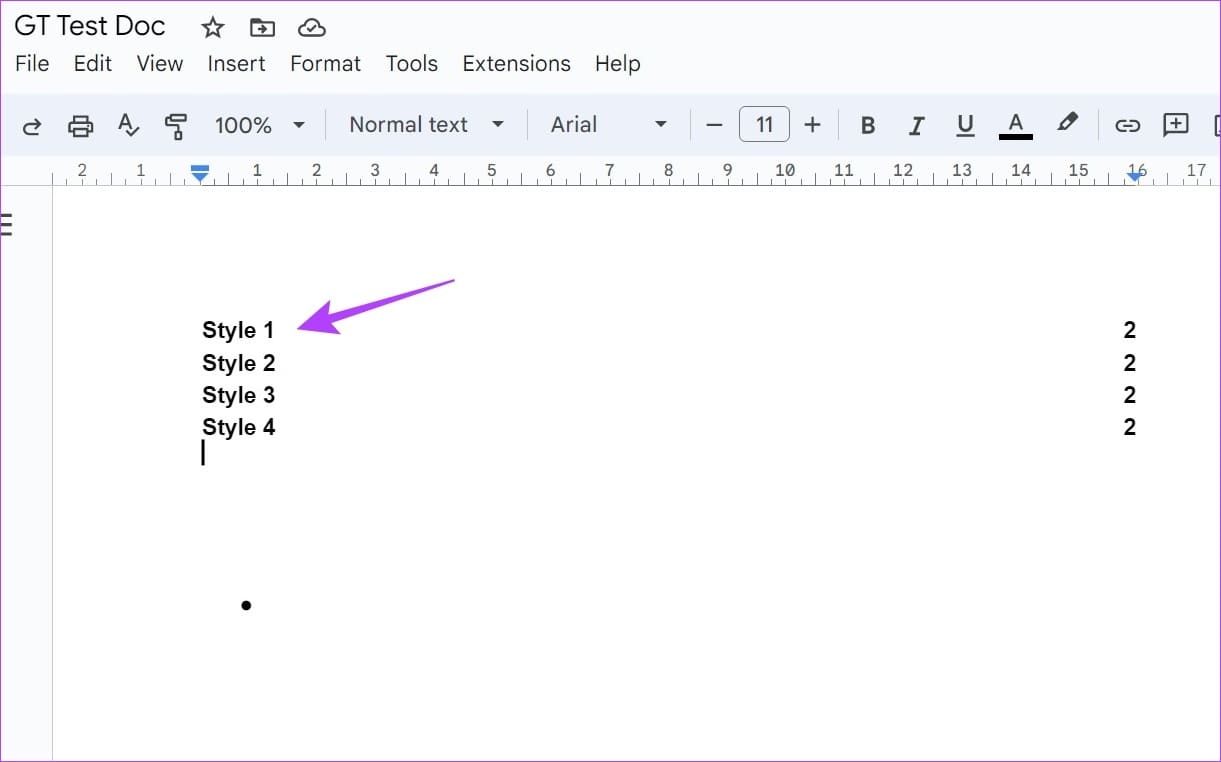The height and width of the screenshot is (762, 1221).
Task: Show the document outline sidebar
Action: 7,224
